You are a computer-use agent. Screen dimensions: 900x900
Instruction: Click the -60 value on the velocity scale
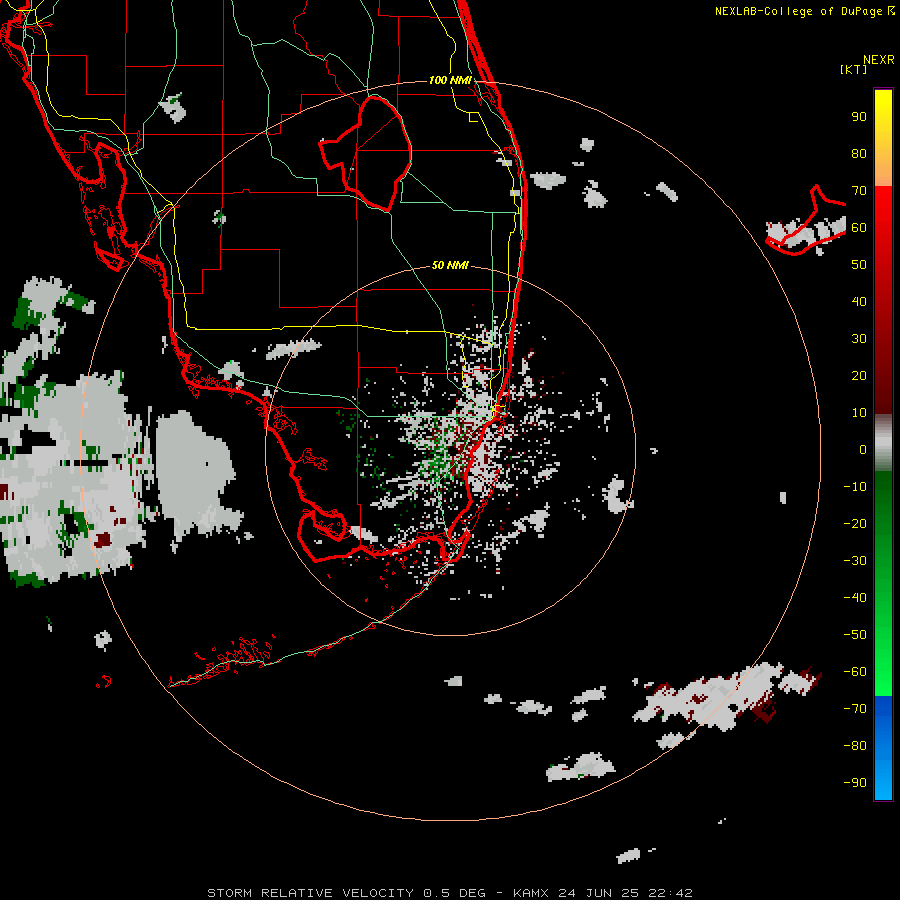855,672
